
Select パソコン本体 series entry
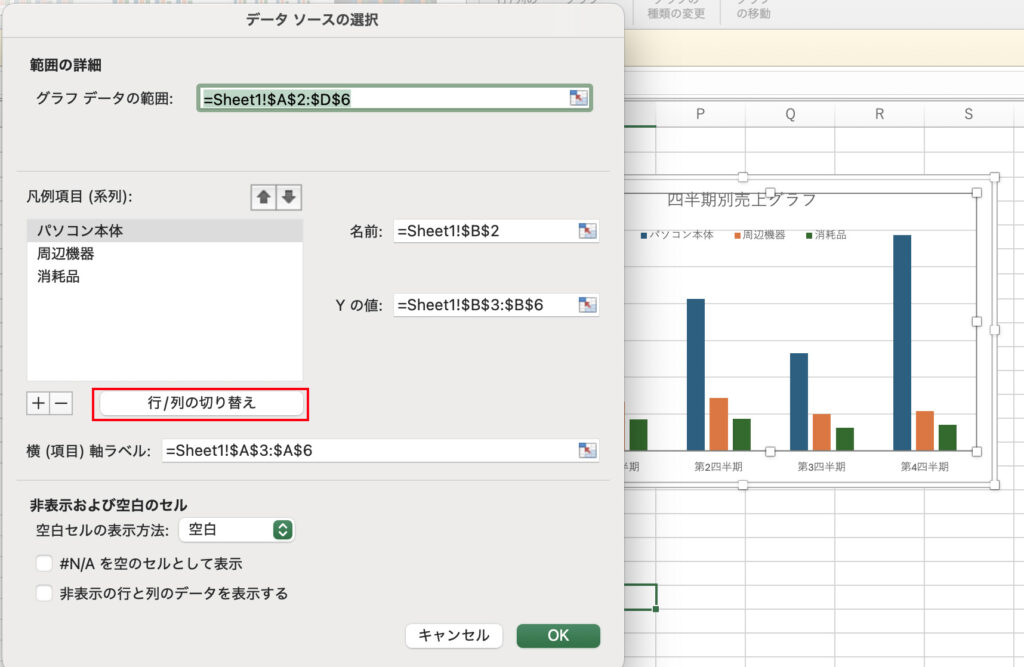(80, 231)
